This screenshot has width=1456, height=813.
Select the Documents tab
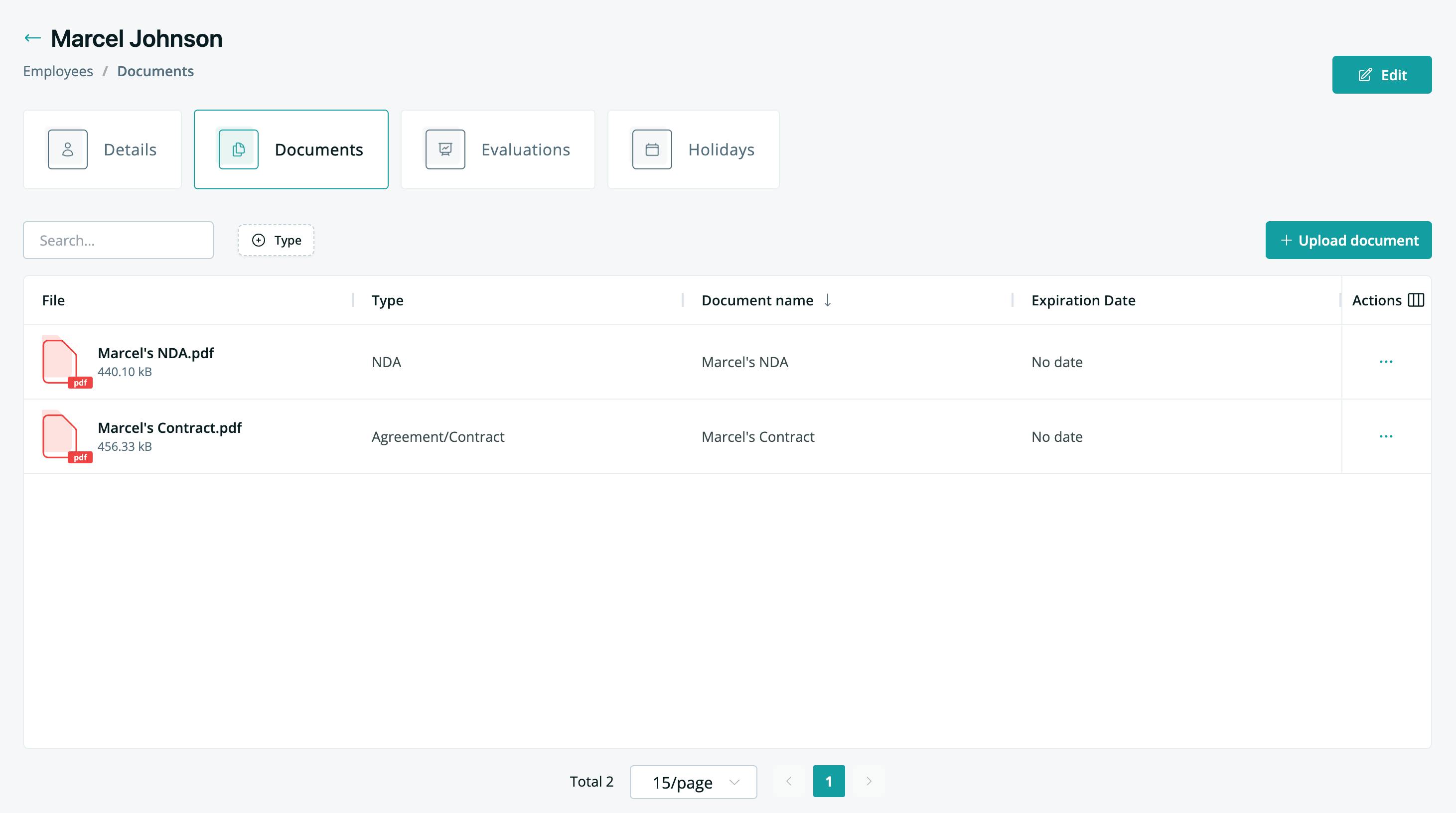[x=291, y=149]
